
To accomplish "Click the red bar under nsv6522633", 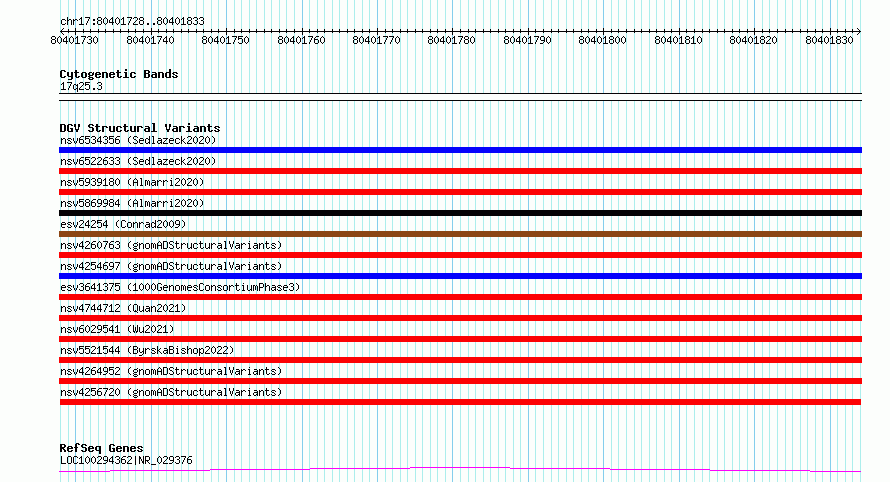I will coord(460,171).
